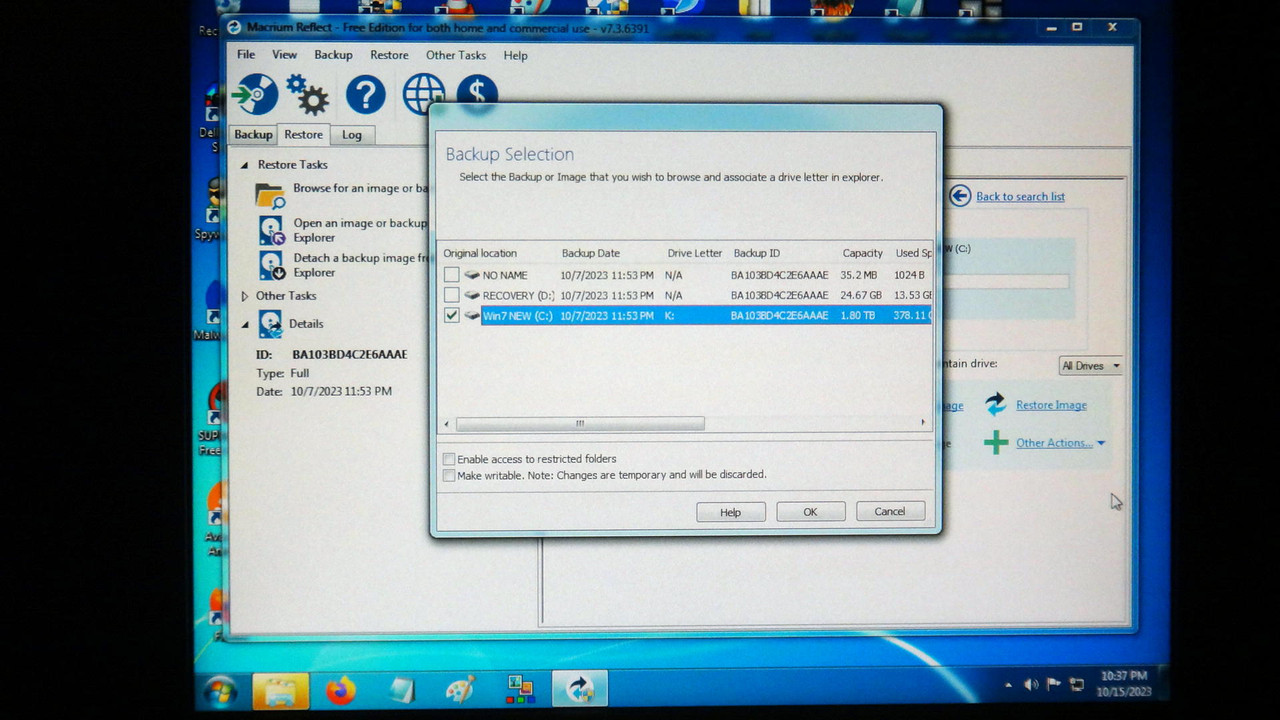Image resolution: width=1280 pixels, height=720 pixels.
Task: Open the Other Tasks menu
Action: (456, 55)
